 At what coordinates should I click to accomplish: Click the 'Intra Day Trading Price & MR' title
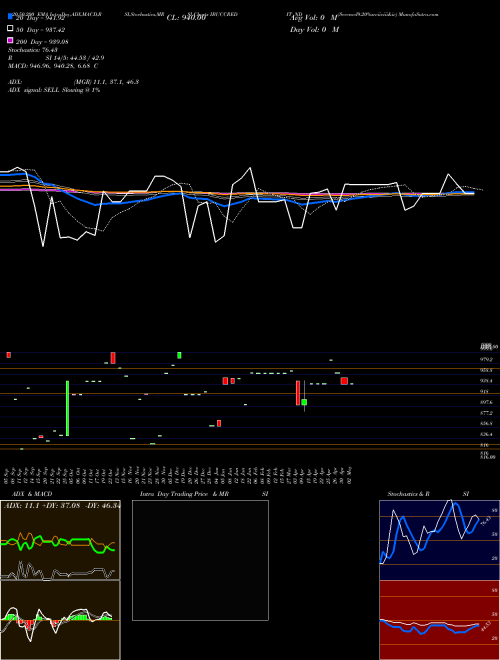click(184, 494)
